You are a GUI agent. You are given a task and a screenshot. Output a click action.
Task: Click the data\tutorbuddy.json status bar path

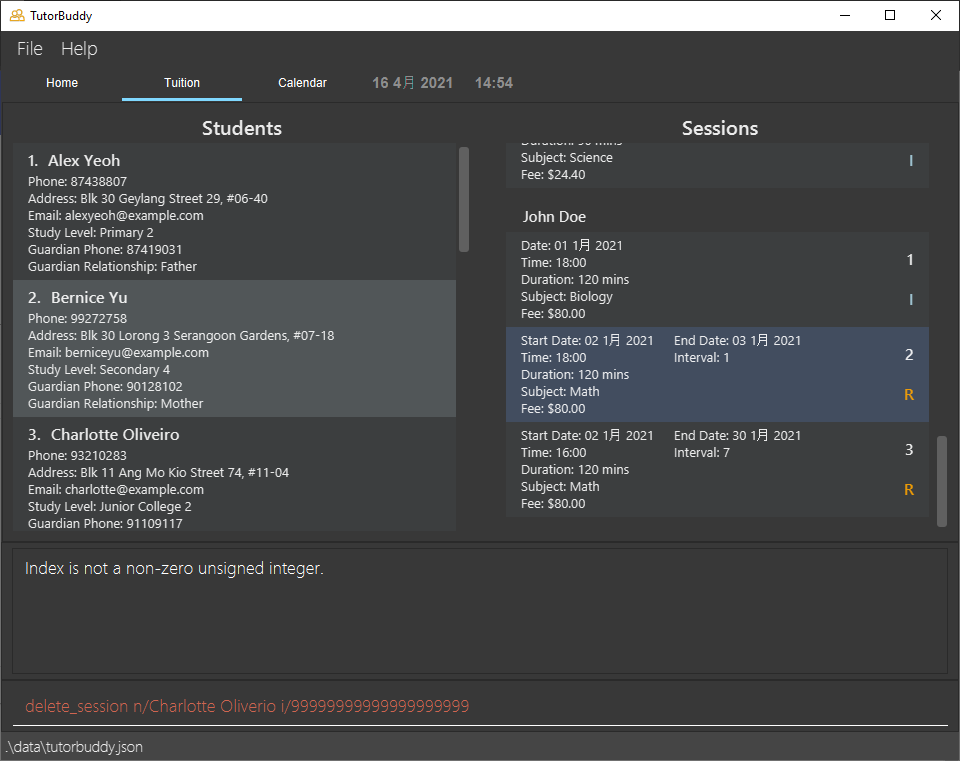pyautogui.click(x=74, y=747)
